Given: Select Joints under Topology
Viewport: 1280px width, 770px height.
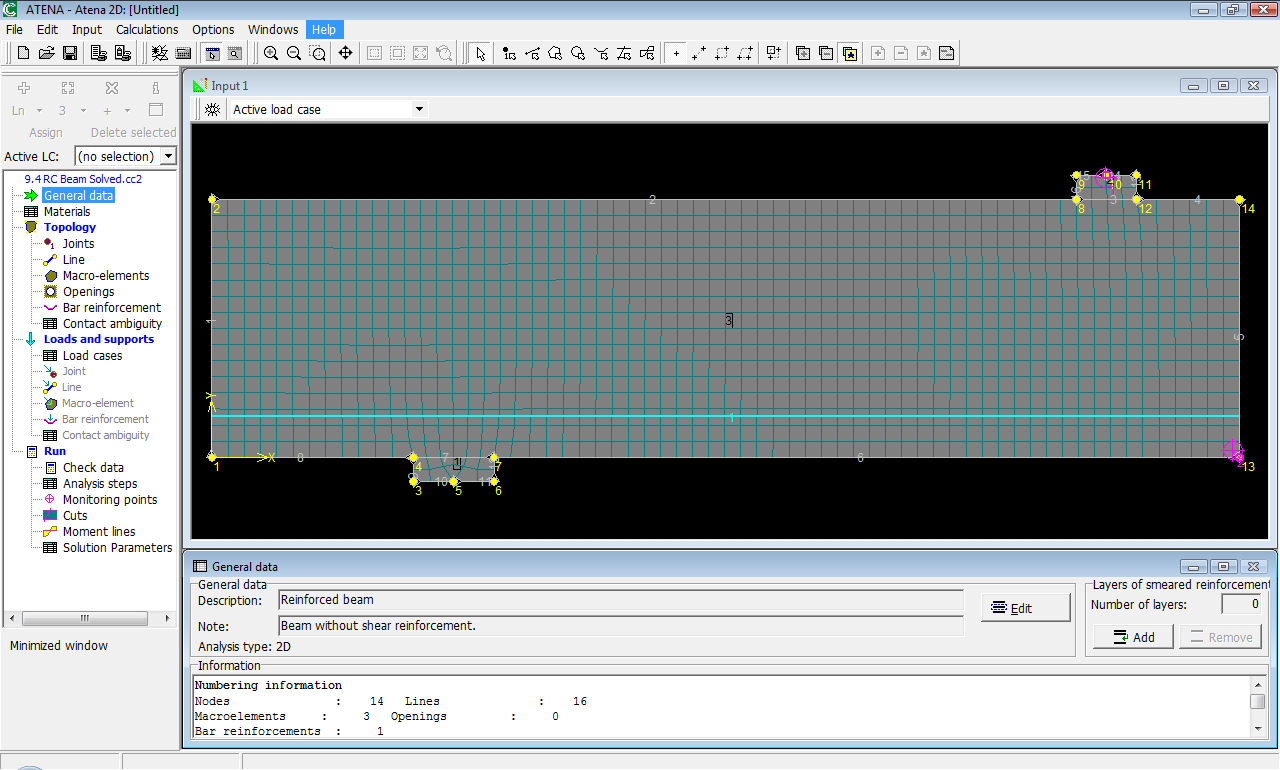Looking at the screenshot, I should pos(78,243).
